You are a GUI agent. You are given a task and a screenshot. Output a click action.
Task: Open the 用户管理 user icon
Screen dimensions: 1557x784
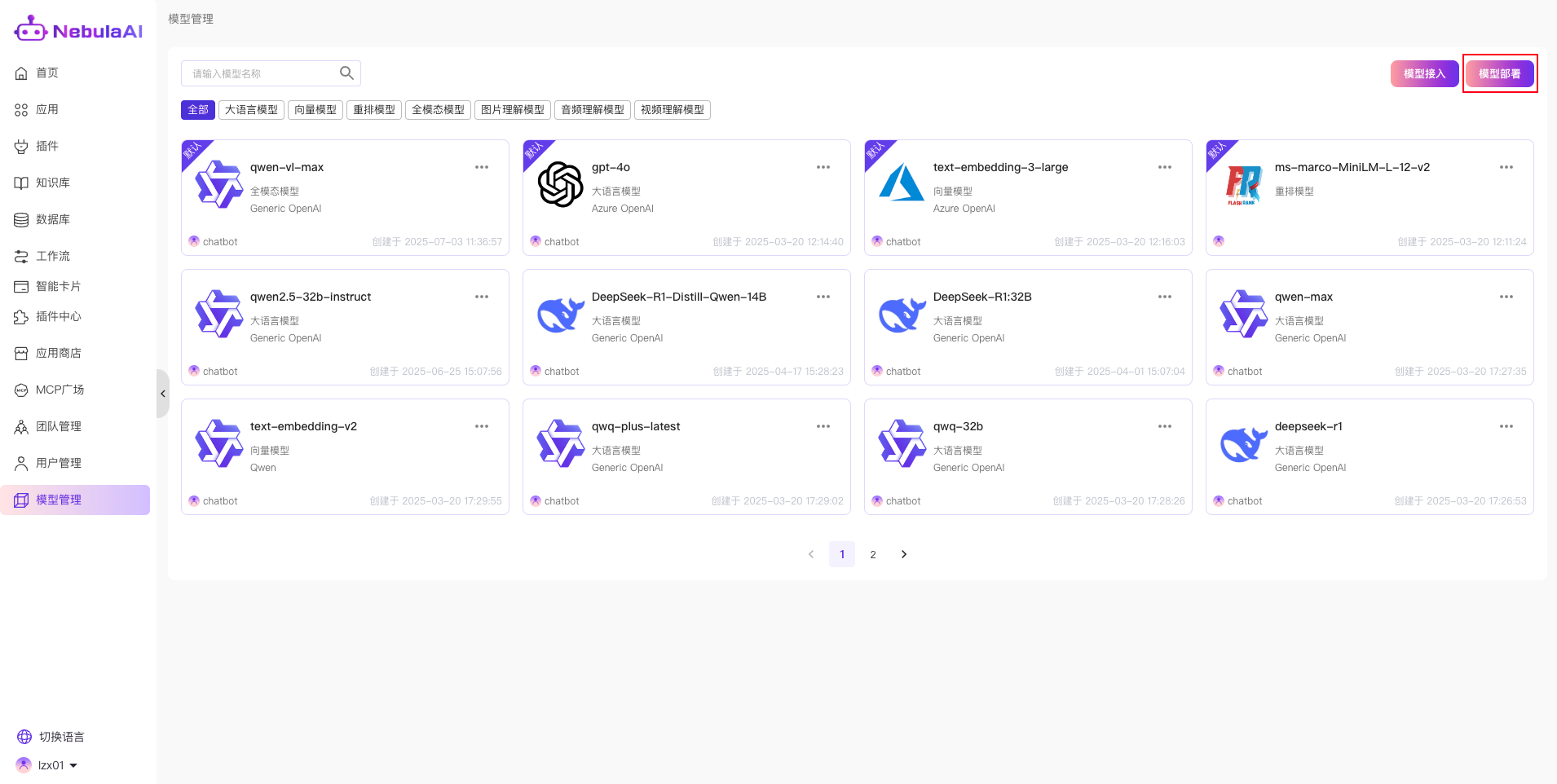(x=21, y=464)
